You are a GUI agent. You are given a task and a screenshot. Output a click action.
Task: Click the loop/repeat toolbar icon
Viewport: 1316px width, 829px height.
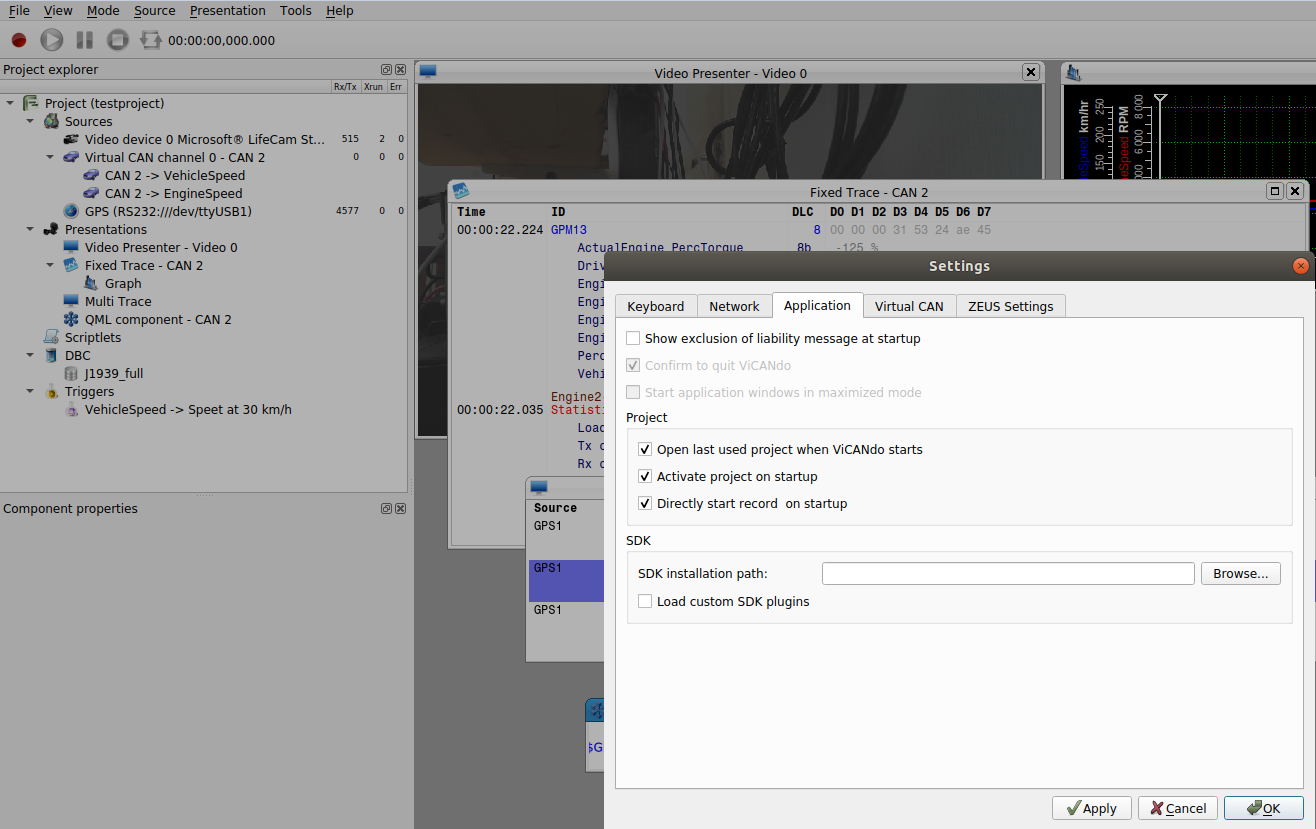tap(151, 40)
